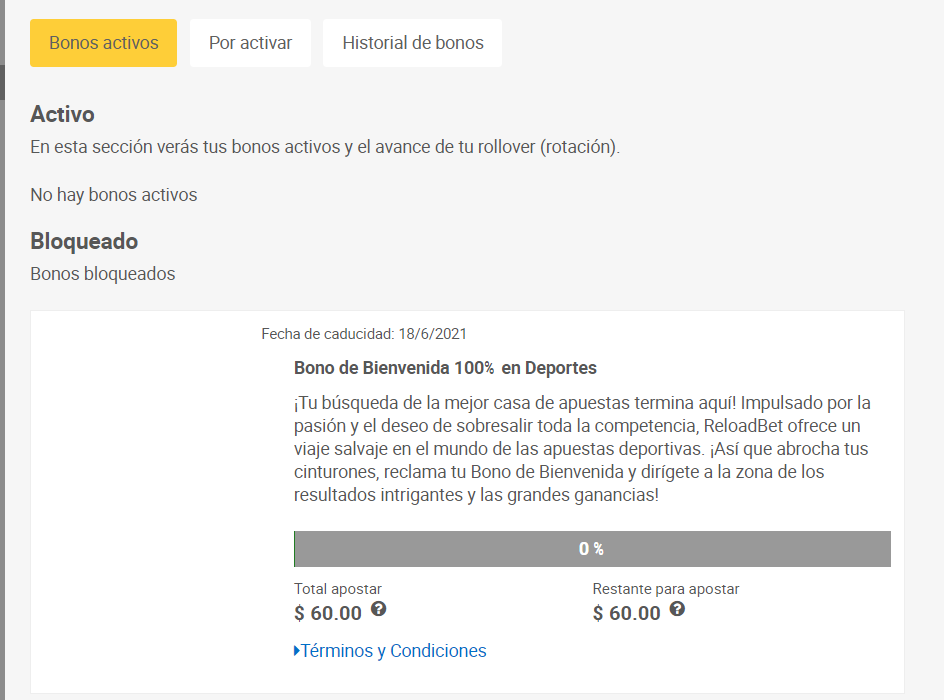The width and height of the screenshot is (944, 700).
Task: Open the help icon beside Restante para apostar
Action: click(677, 609)
